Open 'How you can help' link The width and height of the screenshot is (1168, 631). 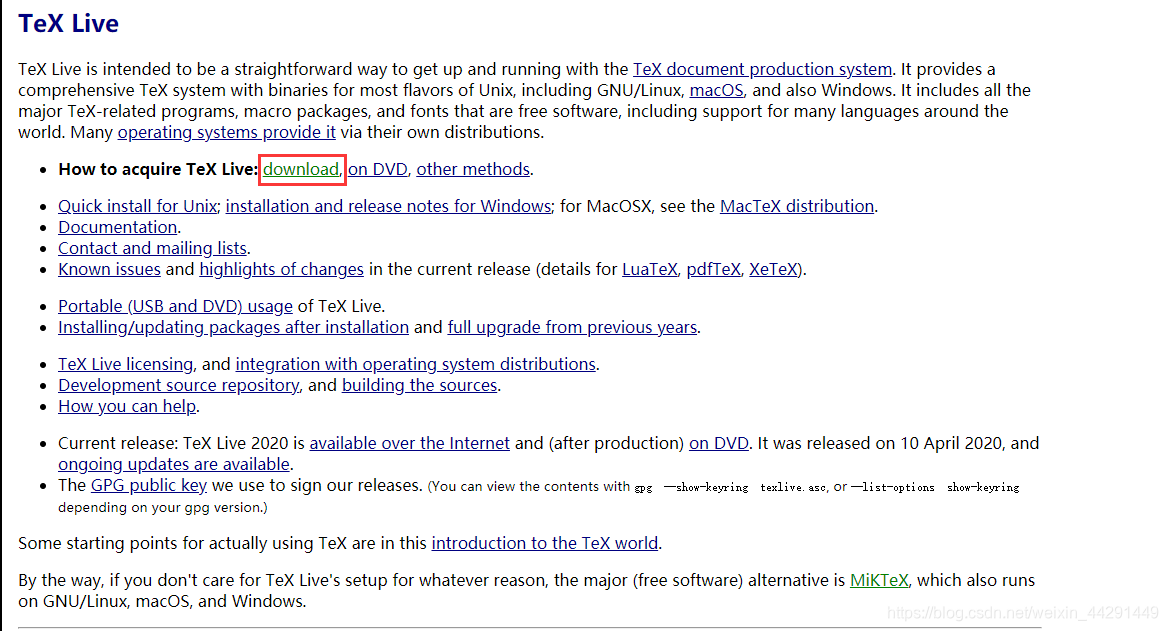(x=127, y=406)
